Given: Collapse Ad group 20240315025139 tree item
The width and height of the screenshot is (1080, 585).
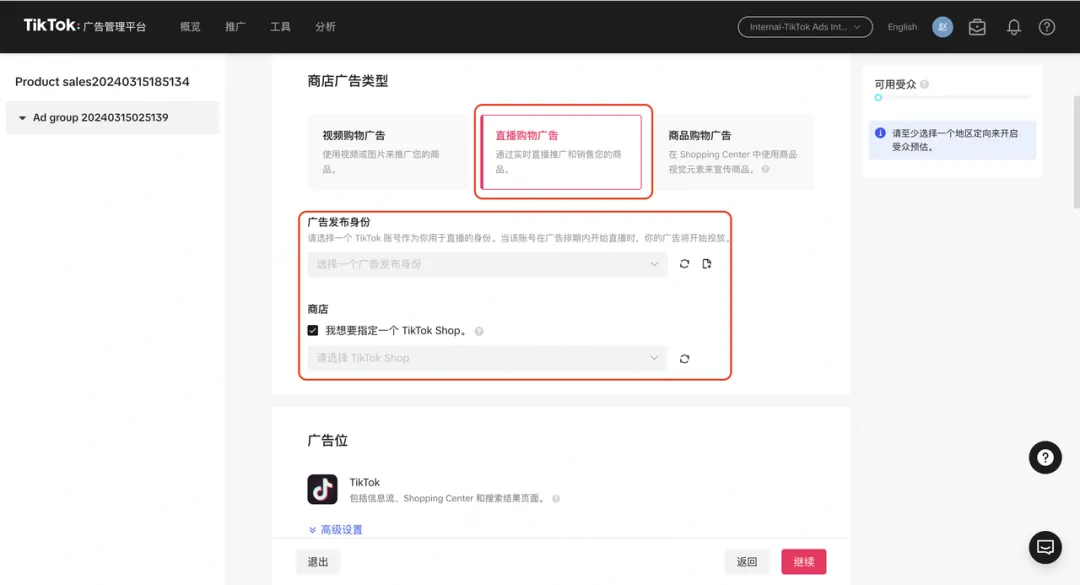Looking at the screenshot, I should point(22,118).
